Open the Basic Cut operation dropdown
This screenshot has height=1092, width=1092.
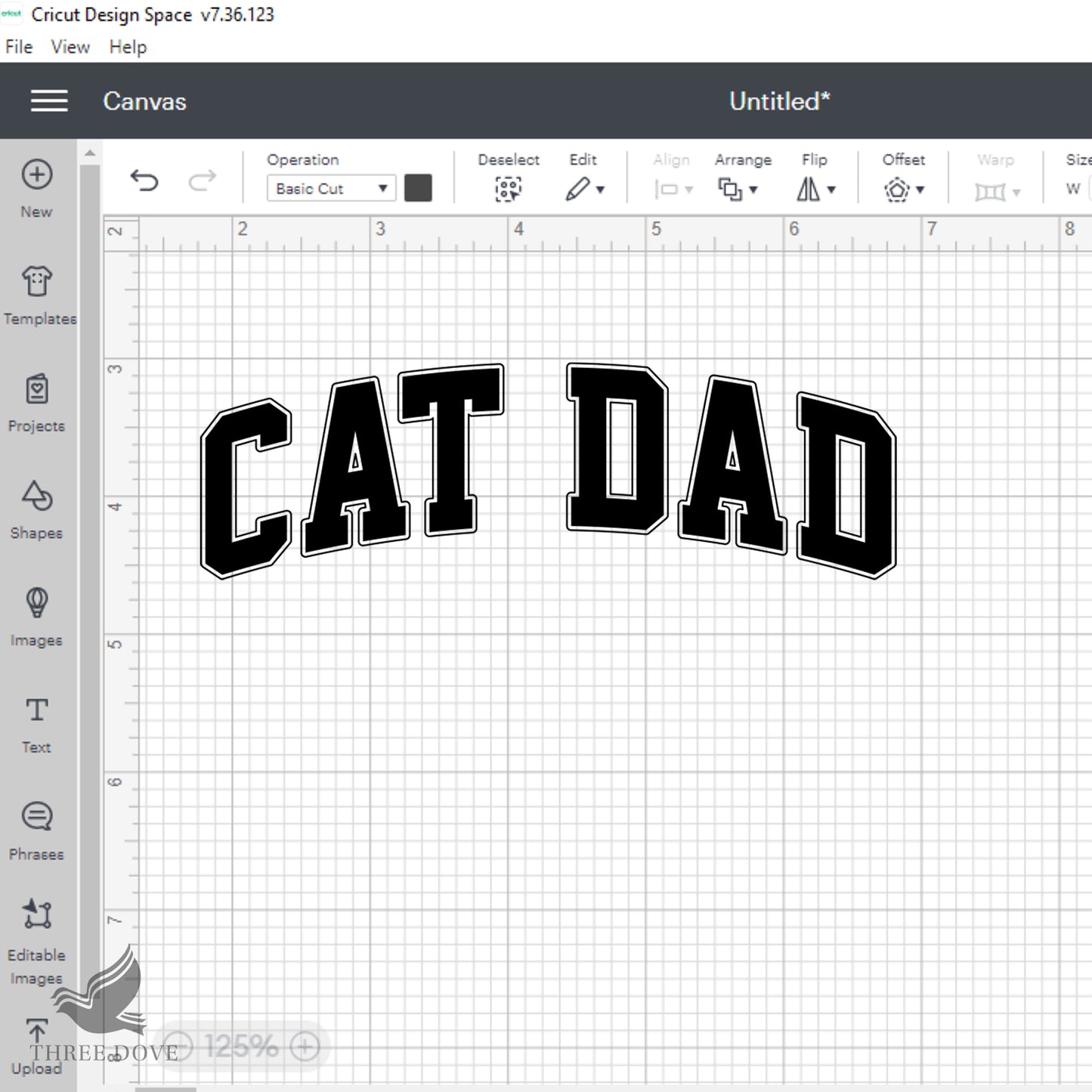[x=331, y=188]
